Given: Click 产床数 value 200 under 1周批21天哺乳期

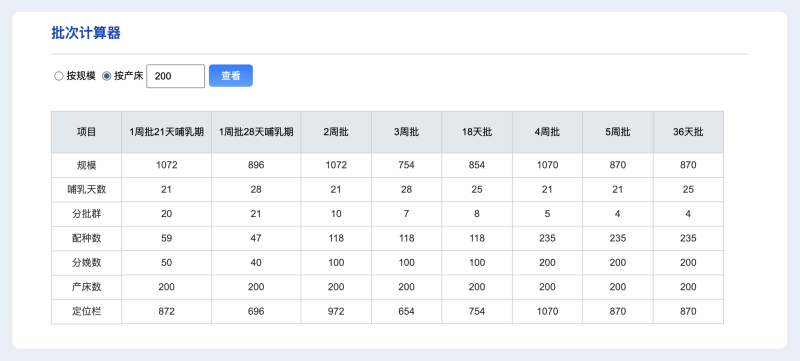Looking at the screenshot, I should [166, 287].
